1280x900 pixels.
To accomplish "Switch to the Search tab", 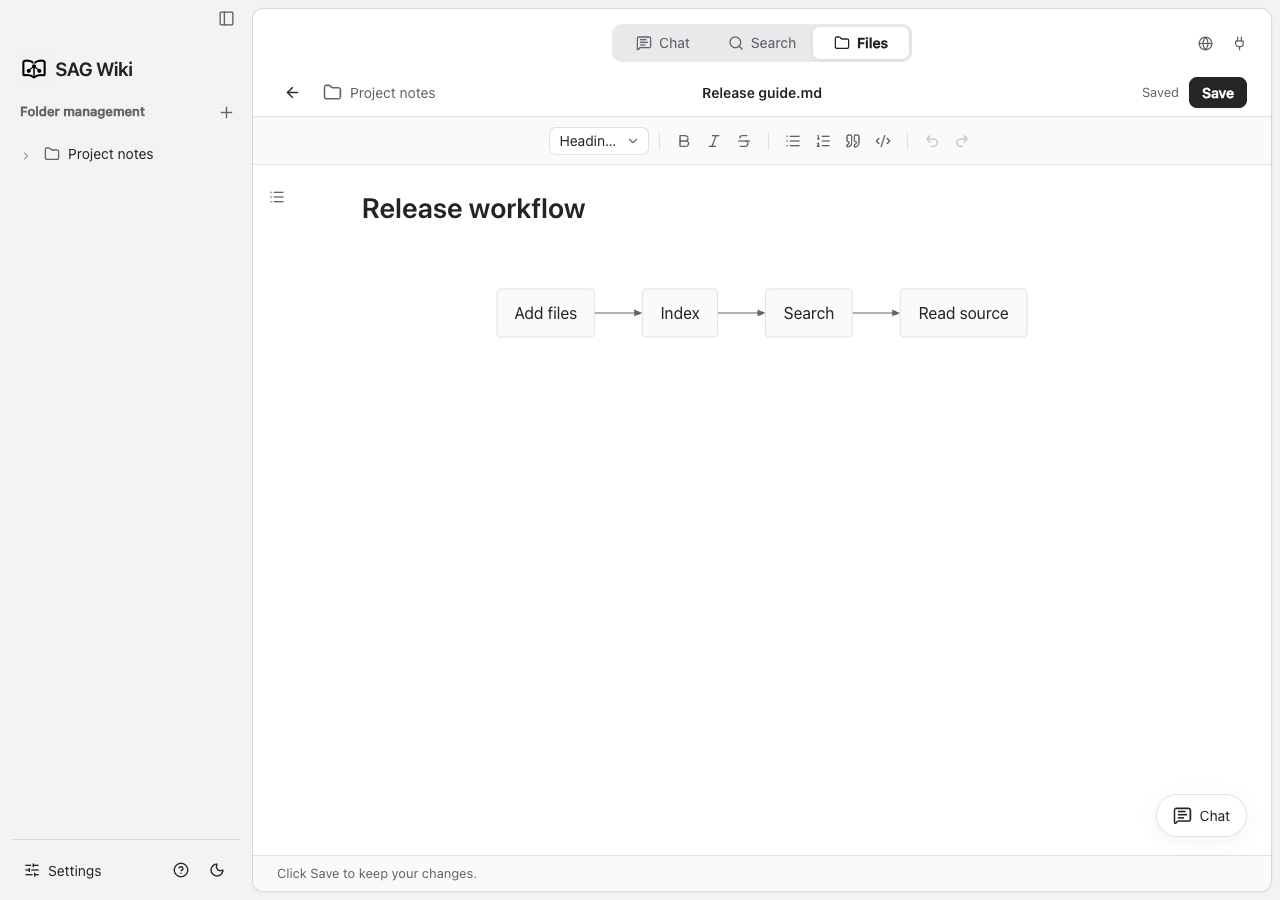I will tap(762, 43).
